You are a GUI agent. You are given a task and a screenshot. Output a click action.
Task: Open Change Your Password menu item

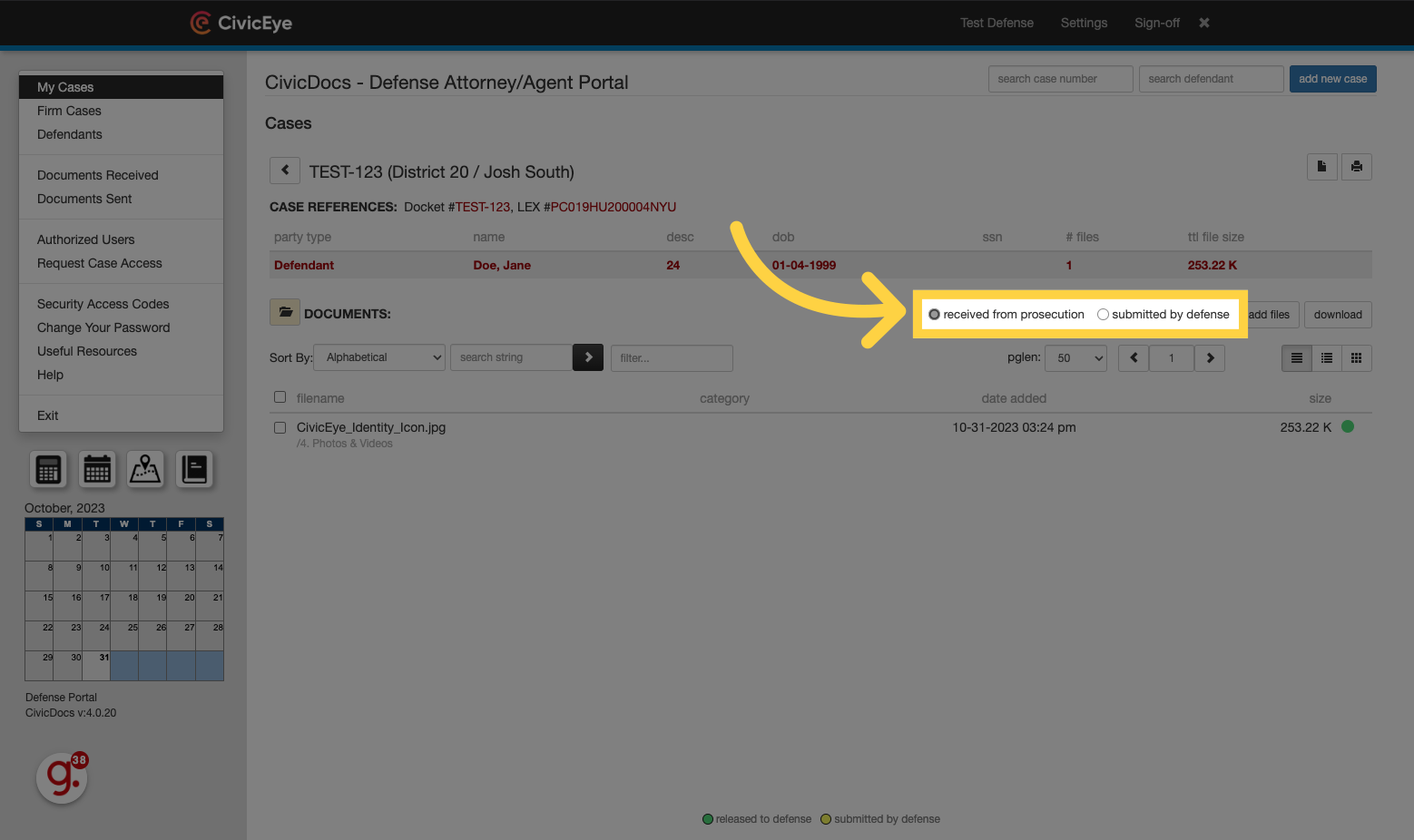click(121, 327)
